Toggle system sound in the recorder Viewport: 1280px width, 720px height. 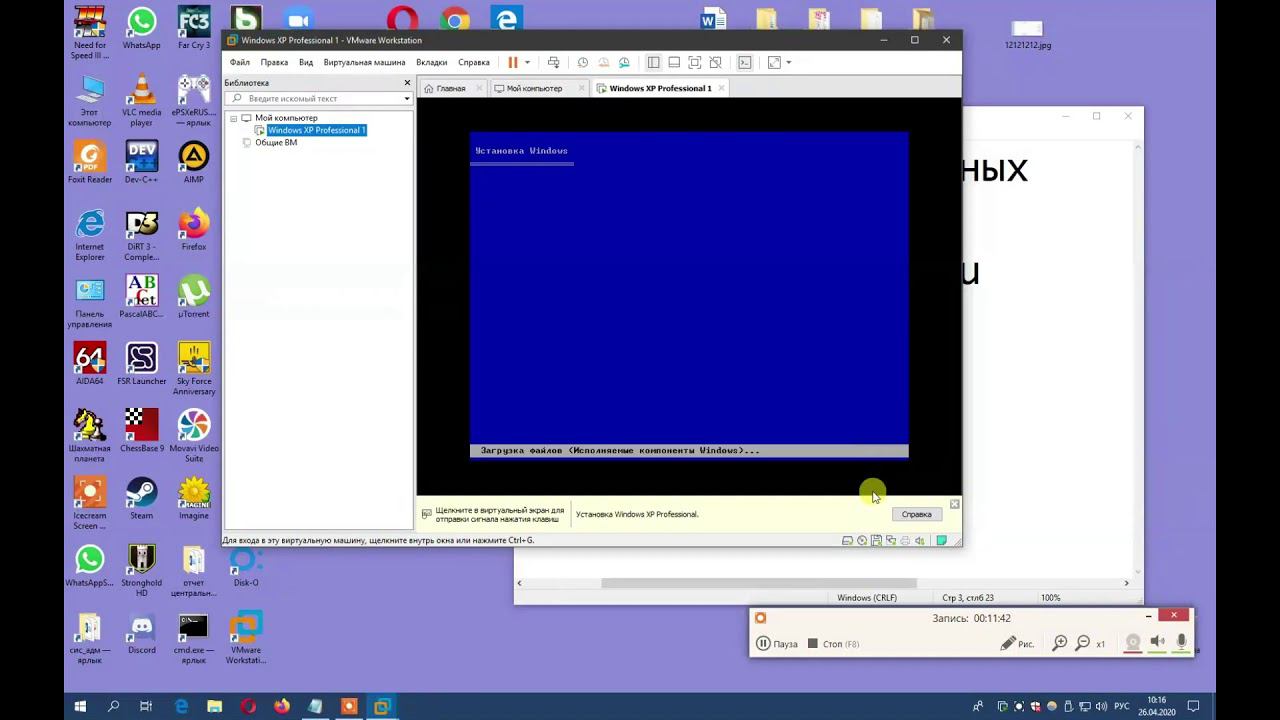coord(1157,643)
